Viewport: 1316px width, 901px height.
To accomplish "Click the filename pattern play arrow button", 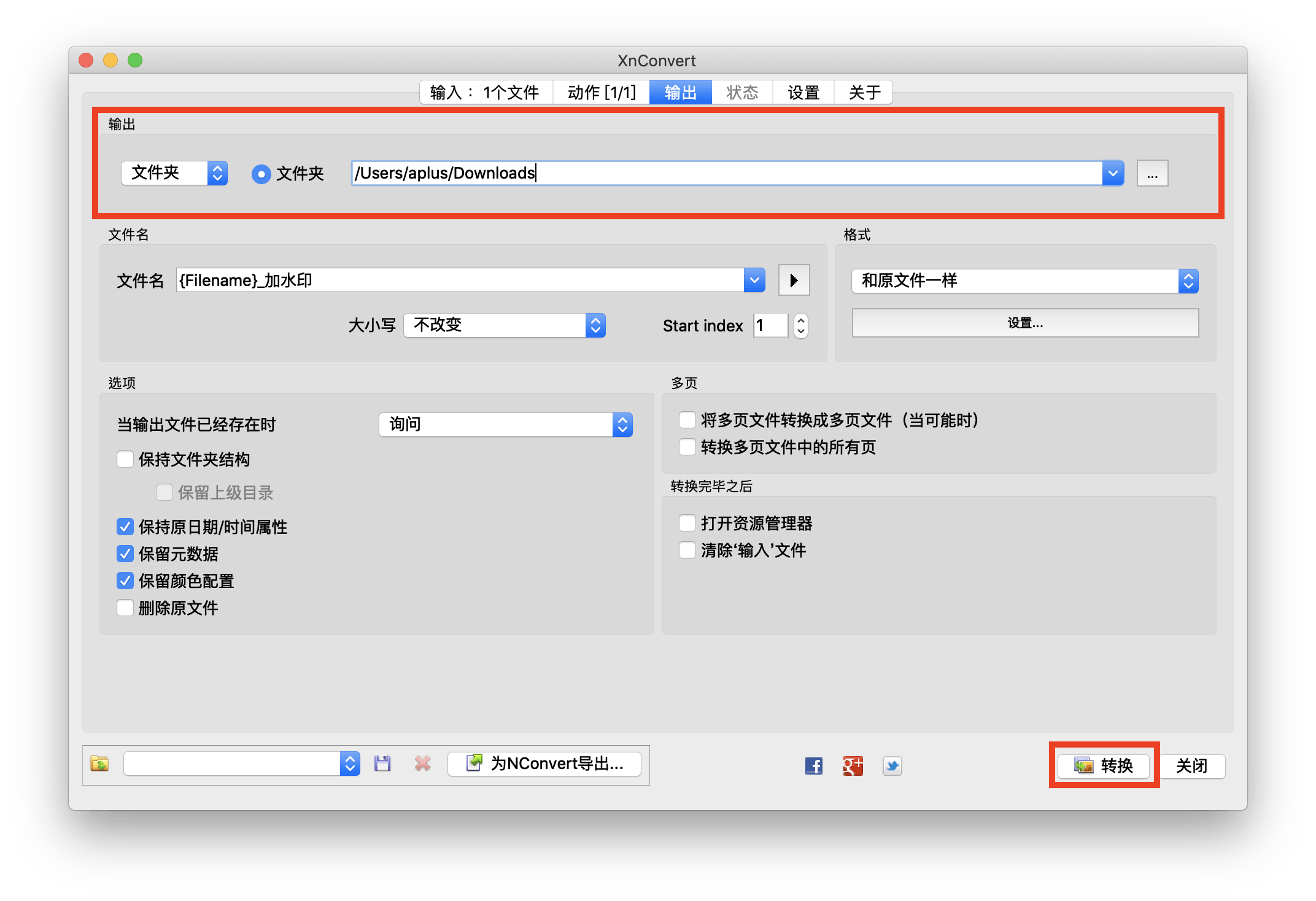I will click(794, 280).
